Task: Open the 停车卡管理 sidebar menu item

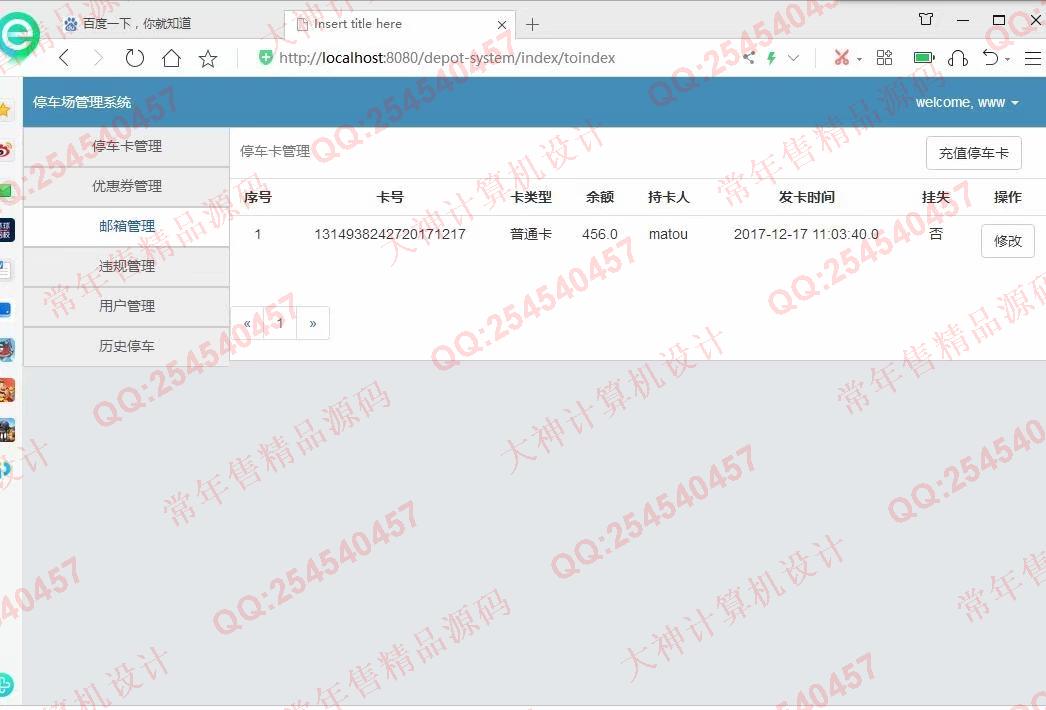Action: 127,146
